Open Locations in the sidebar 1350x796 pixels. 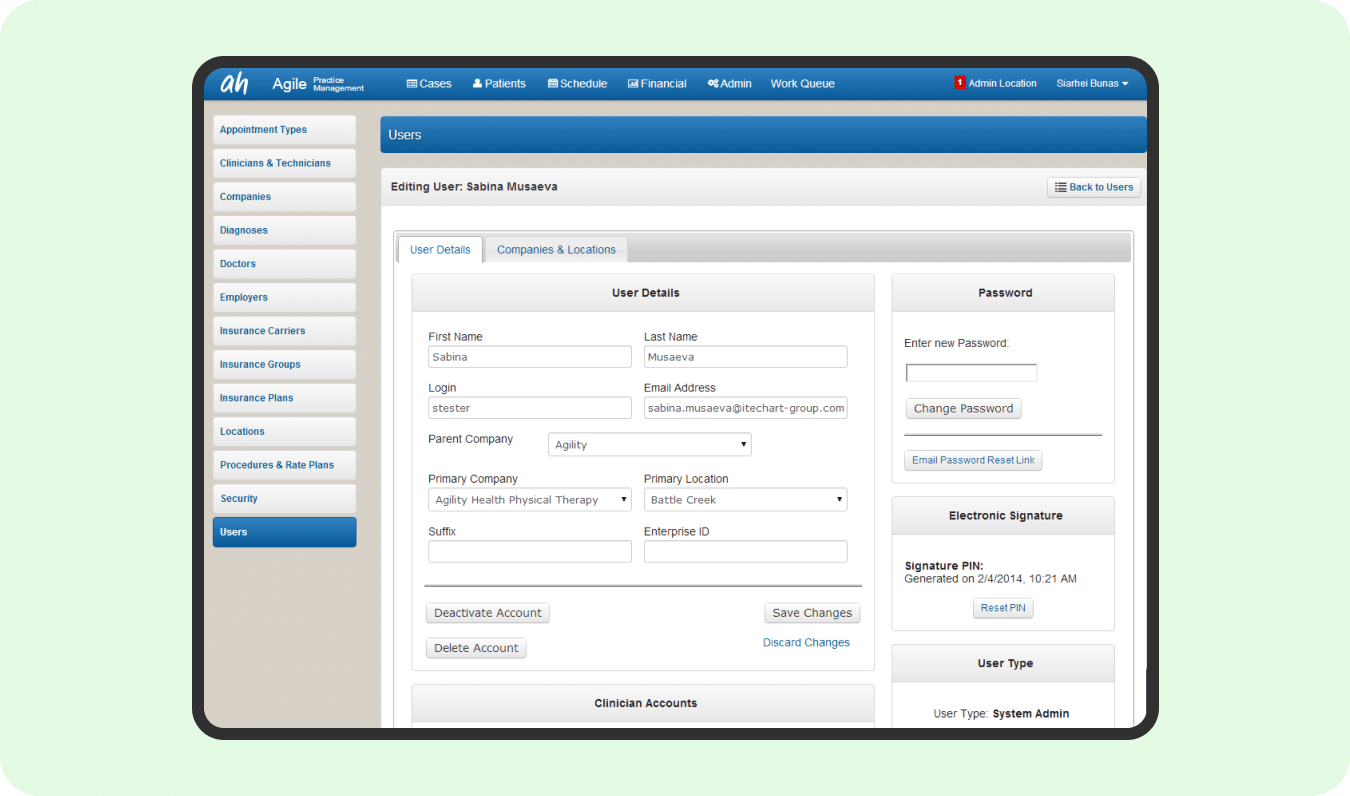284,431
